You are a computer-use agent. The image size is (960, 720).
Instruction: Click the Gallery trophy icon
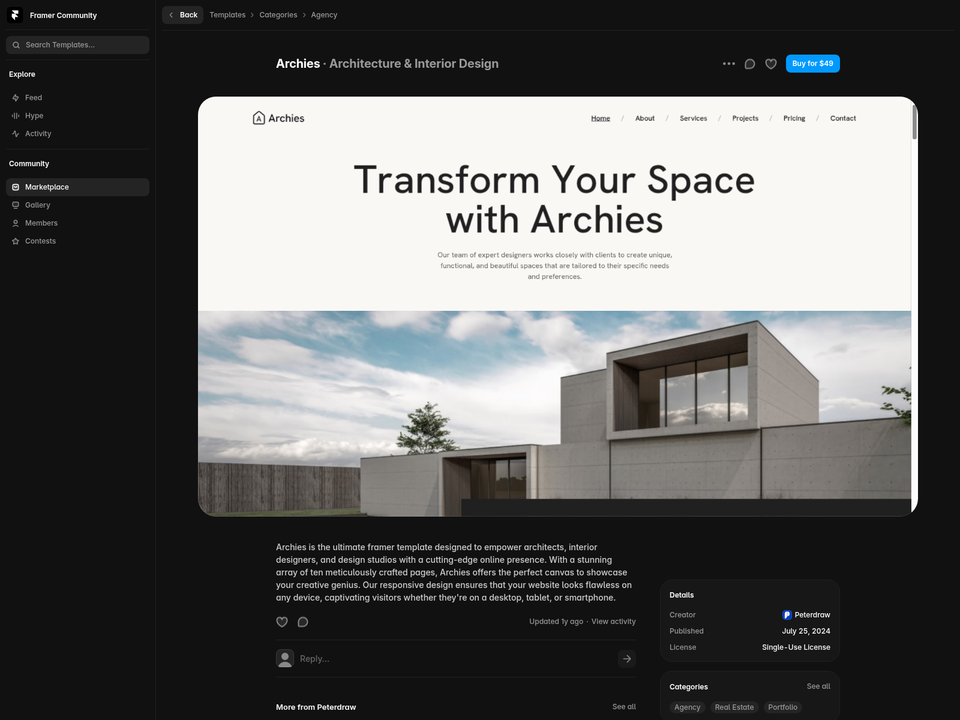point(16,205)
